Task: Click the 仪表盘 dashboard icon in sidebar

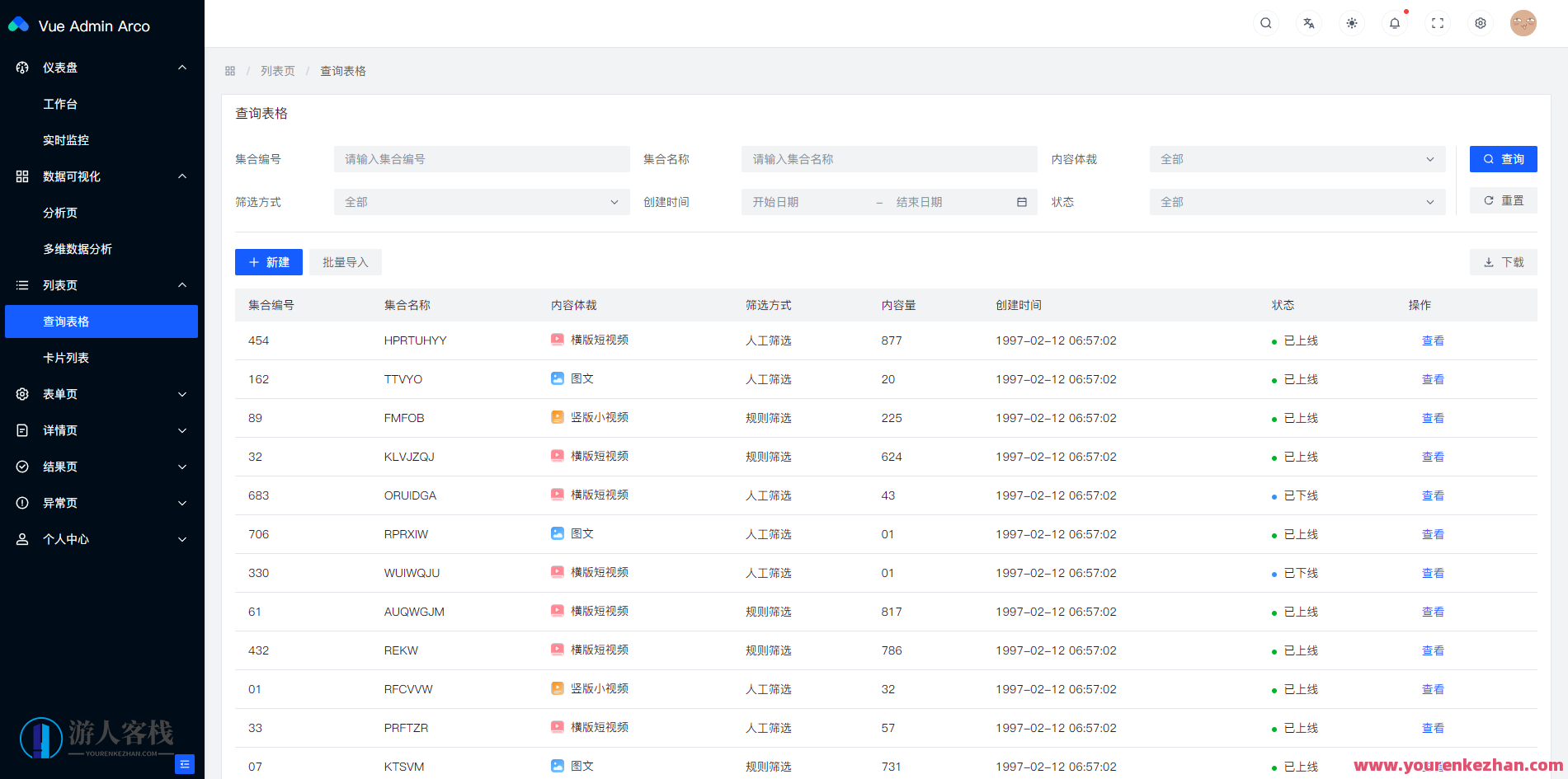Action: coord(21,67)
